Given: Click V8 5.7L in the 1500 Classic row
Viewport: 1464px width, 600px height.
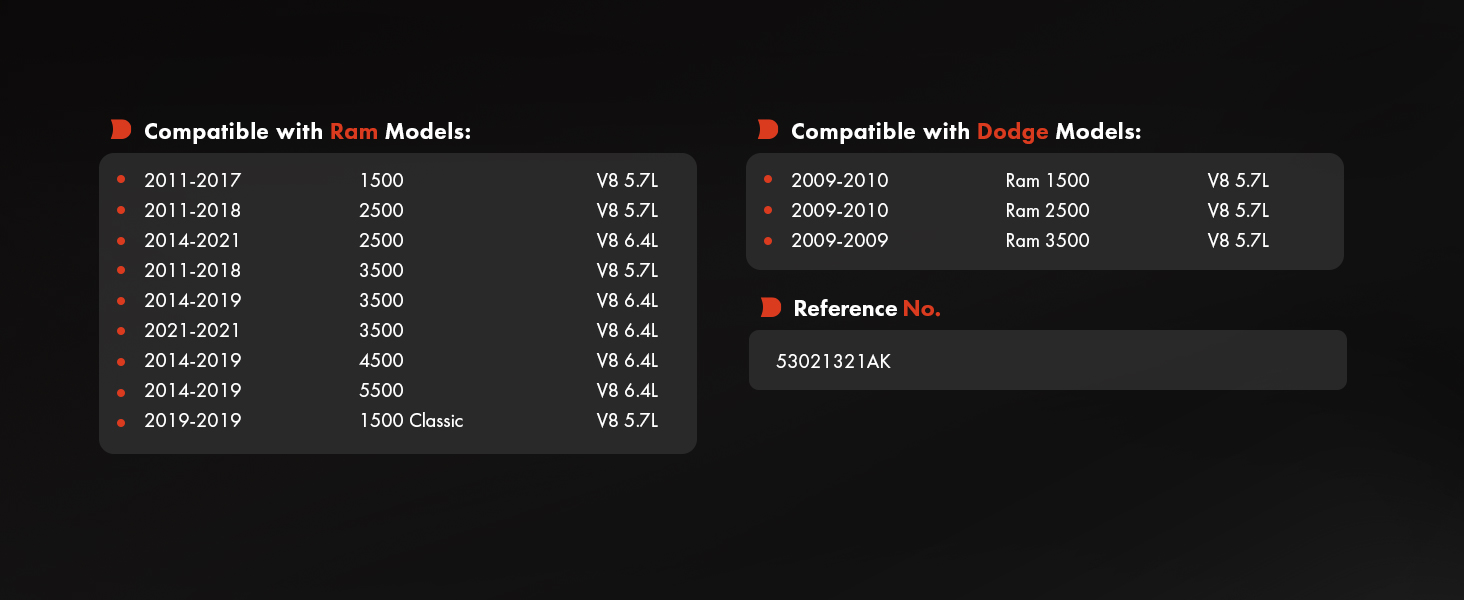Looking at the screenshot, I should pyautogui.click(x=627, y=421).
